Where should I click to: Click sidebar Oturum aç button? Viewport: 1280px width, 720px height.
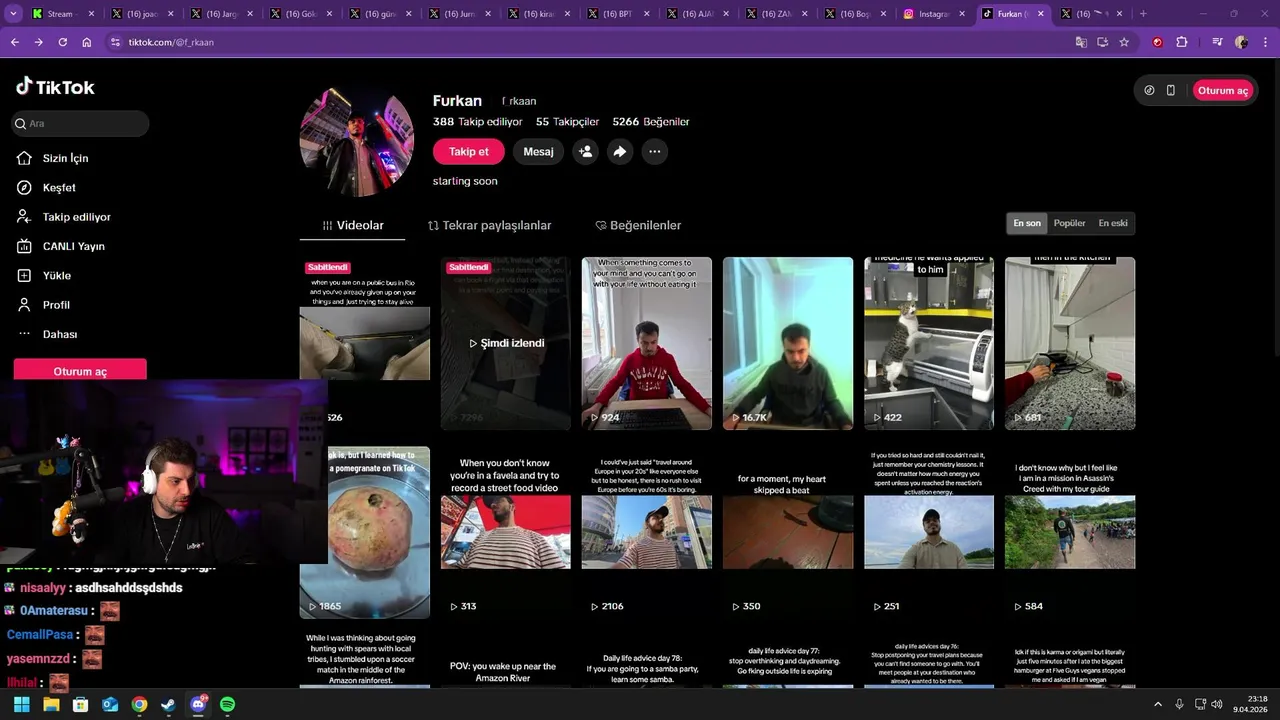(80, 371)
